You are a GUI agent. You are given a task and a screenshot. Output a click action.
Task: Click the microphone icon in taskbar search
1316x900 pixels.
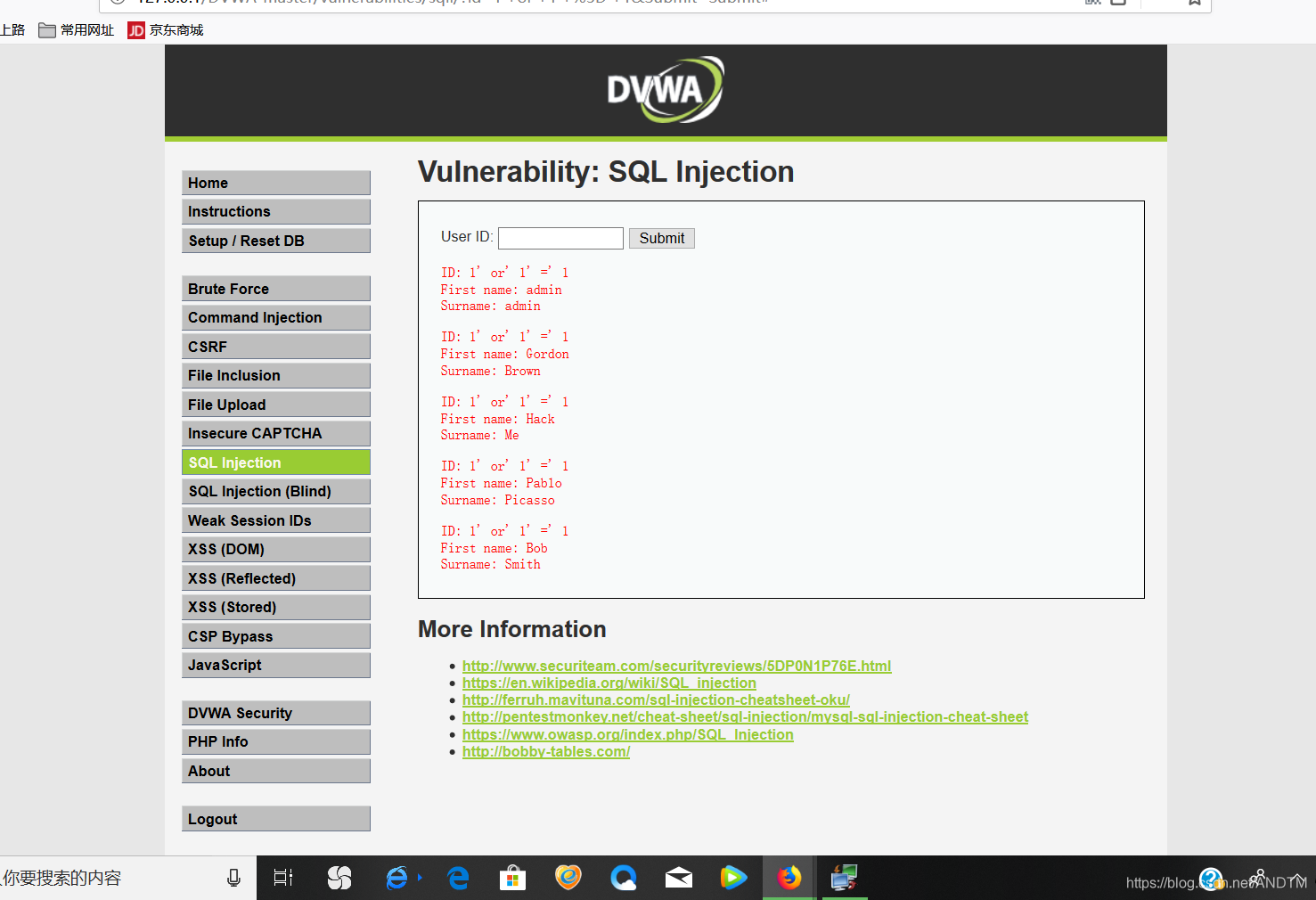click(x=233, y=878)
